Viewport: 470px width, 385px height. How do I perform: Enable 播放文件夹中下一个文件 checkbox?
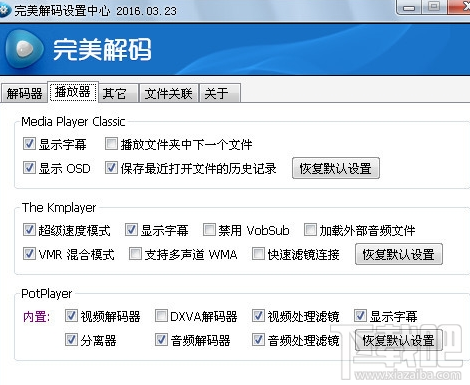pyautogui.click(x=111, y=144)
